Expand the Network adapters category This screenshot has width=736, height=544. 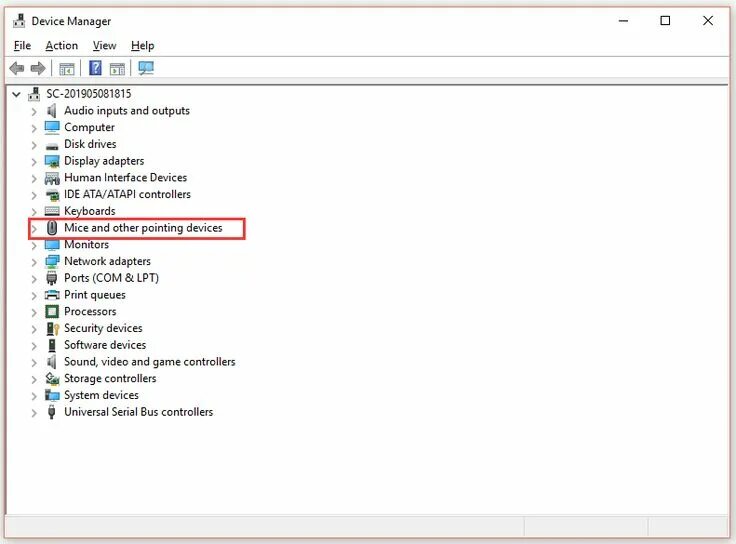pos(34,262)
